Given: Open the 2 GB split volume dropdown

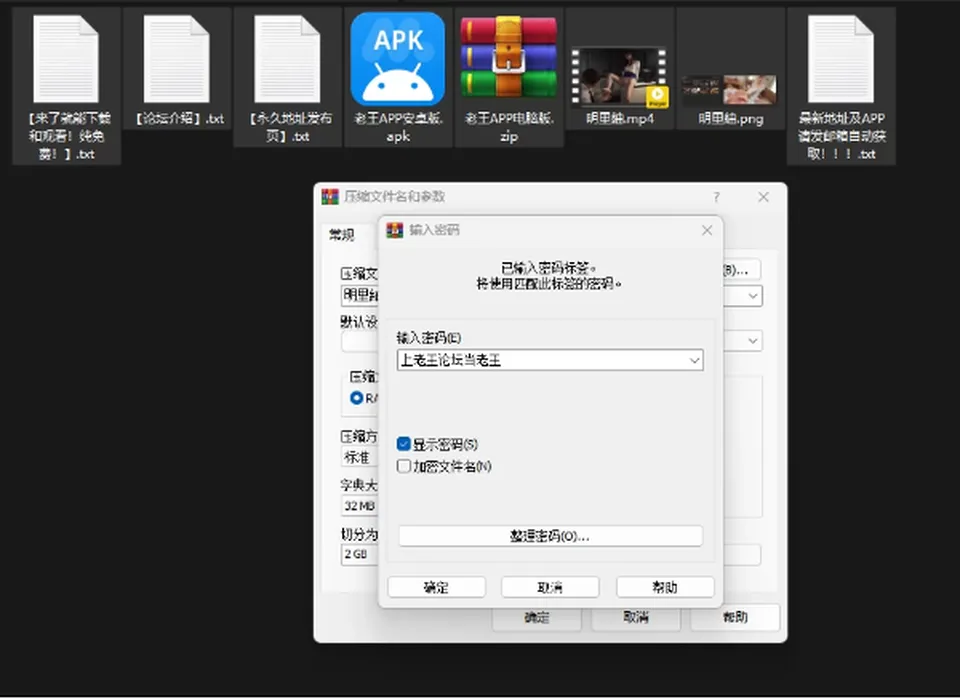Looking at the screenshot, I should 359,554.
